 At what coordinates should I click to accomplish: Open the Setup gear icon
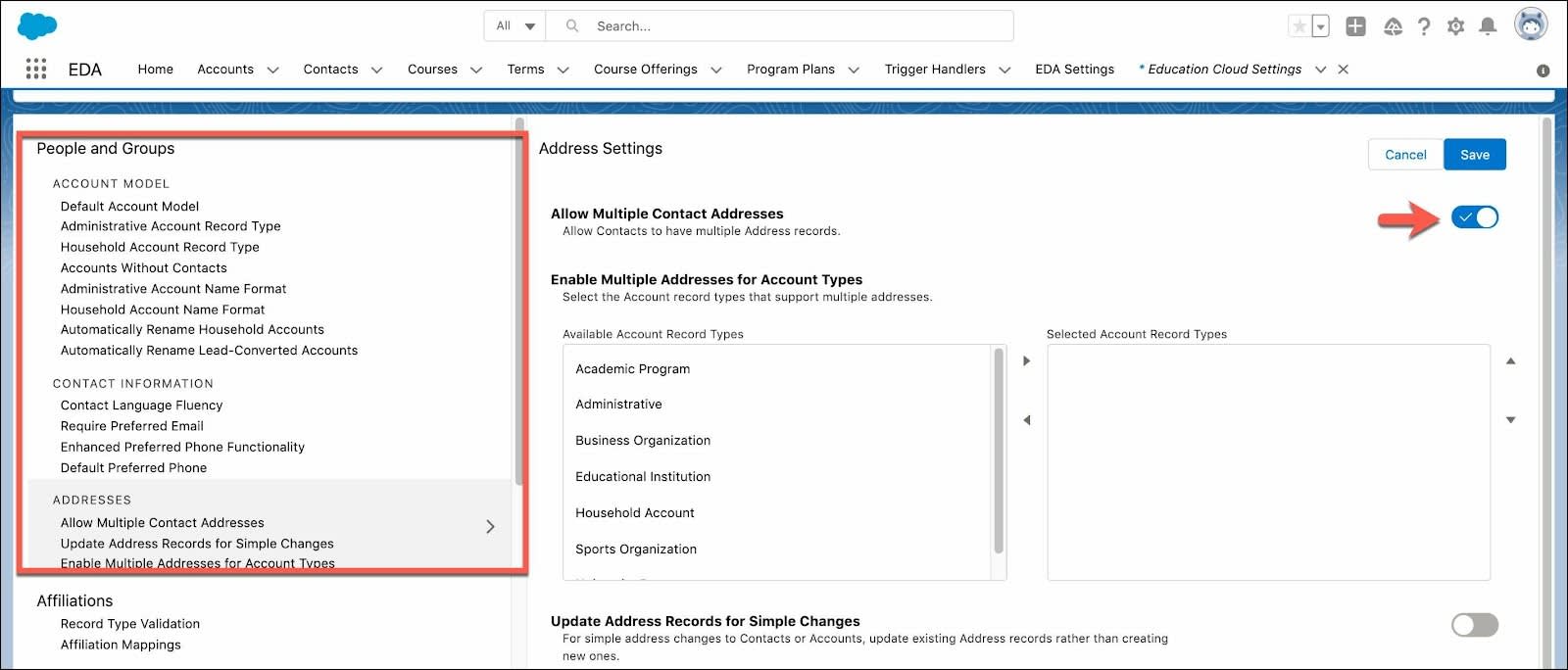click(x=1455, y=26)
